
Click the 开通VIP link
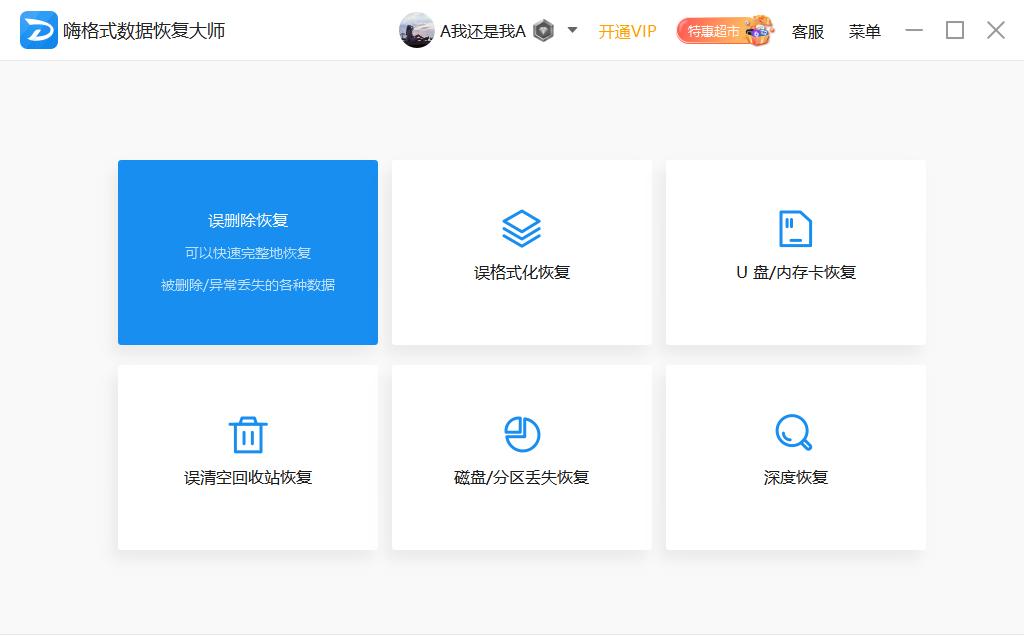pyautogui.click(x=626, y=31)
